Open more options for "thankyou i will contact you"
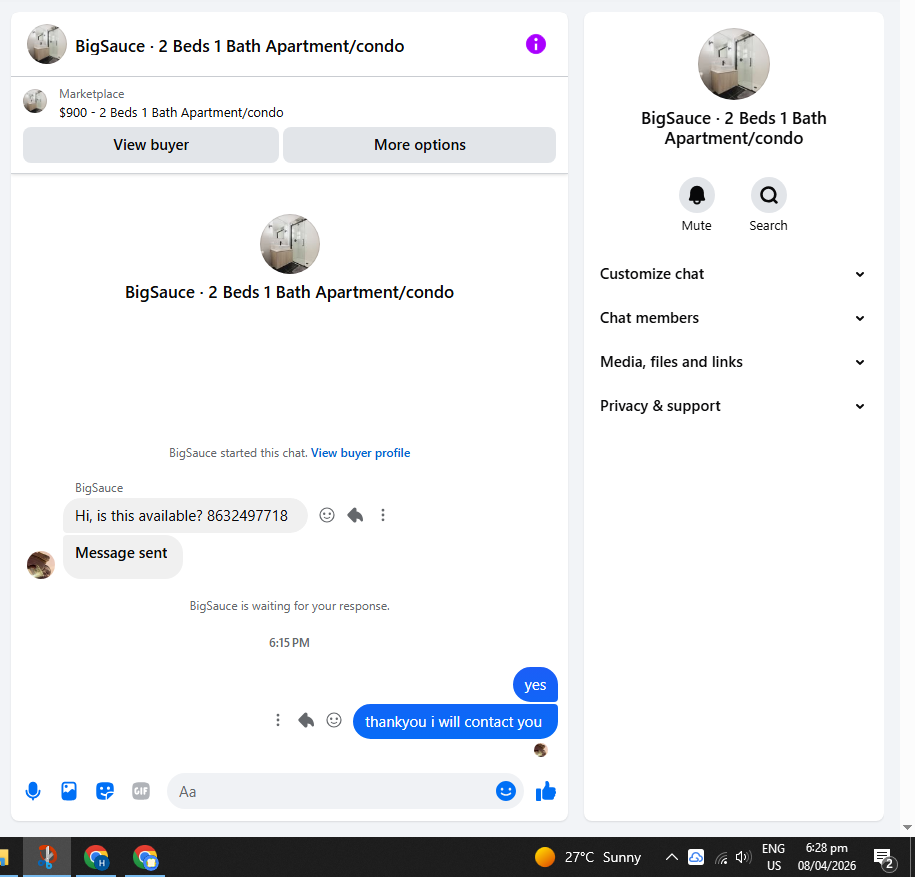The width and height of the screenshot is (915, 877). coord(278,721)
